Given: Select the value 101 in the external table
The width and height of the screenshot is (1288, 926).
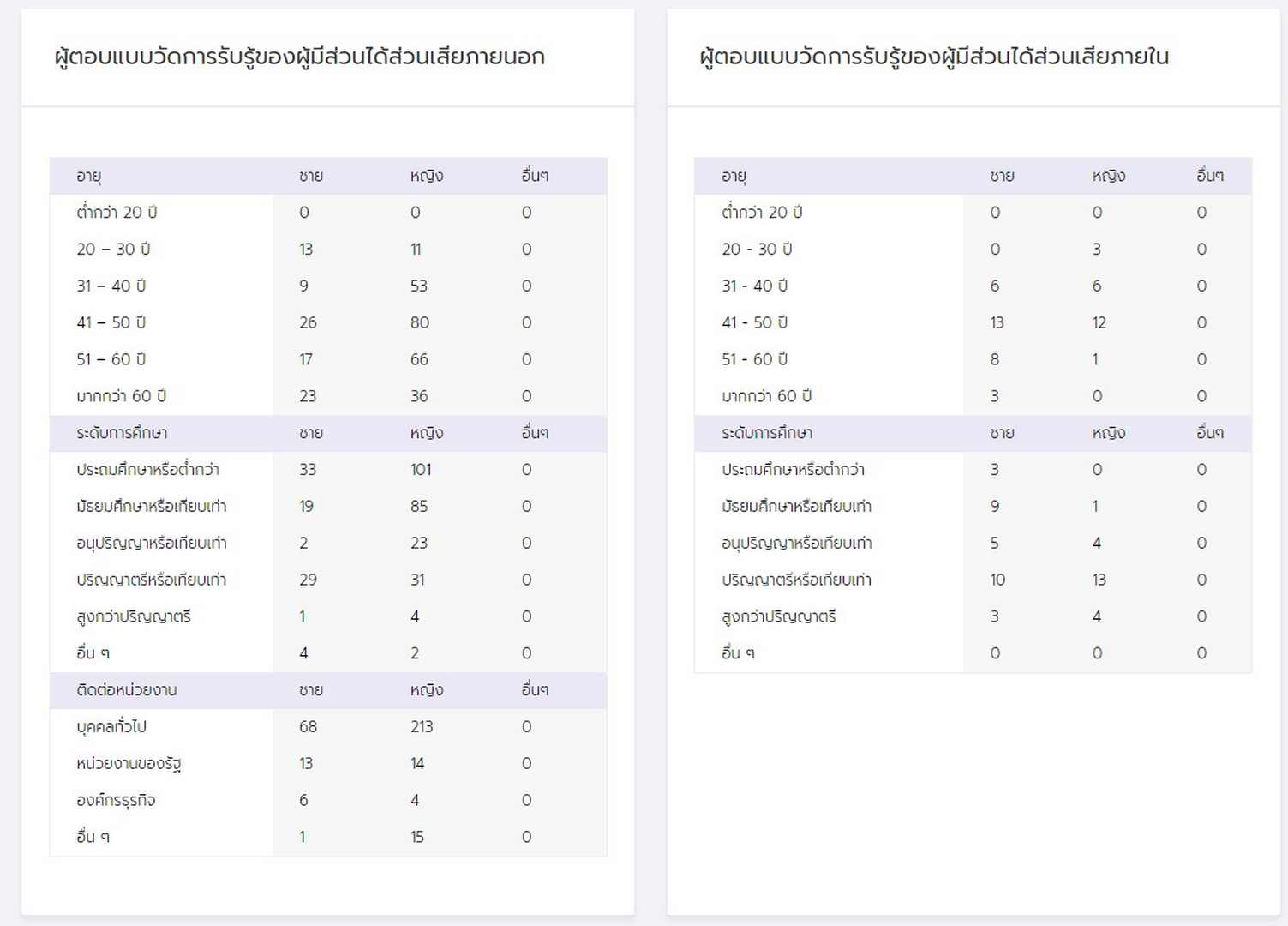Looking at the screenshot, I should (421, 470).
